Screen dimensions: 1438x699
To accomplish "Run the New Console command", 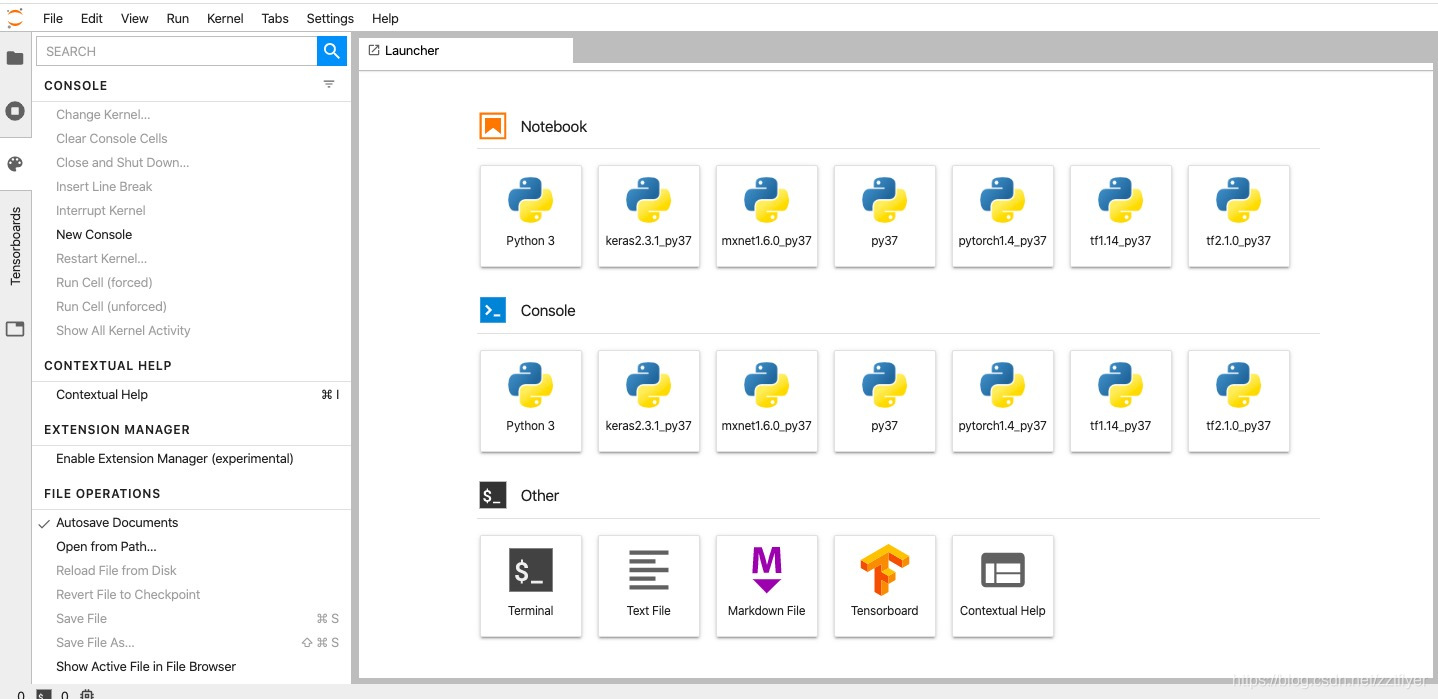I will tap(193, 235).
